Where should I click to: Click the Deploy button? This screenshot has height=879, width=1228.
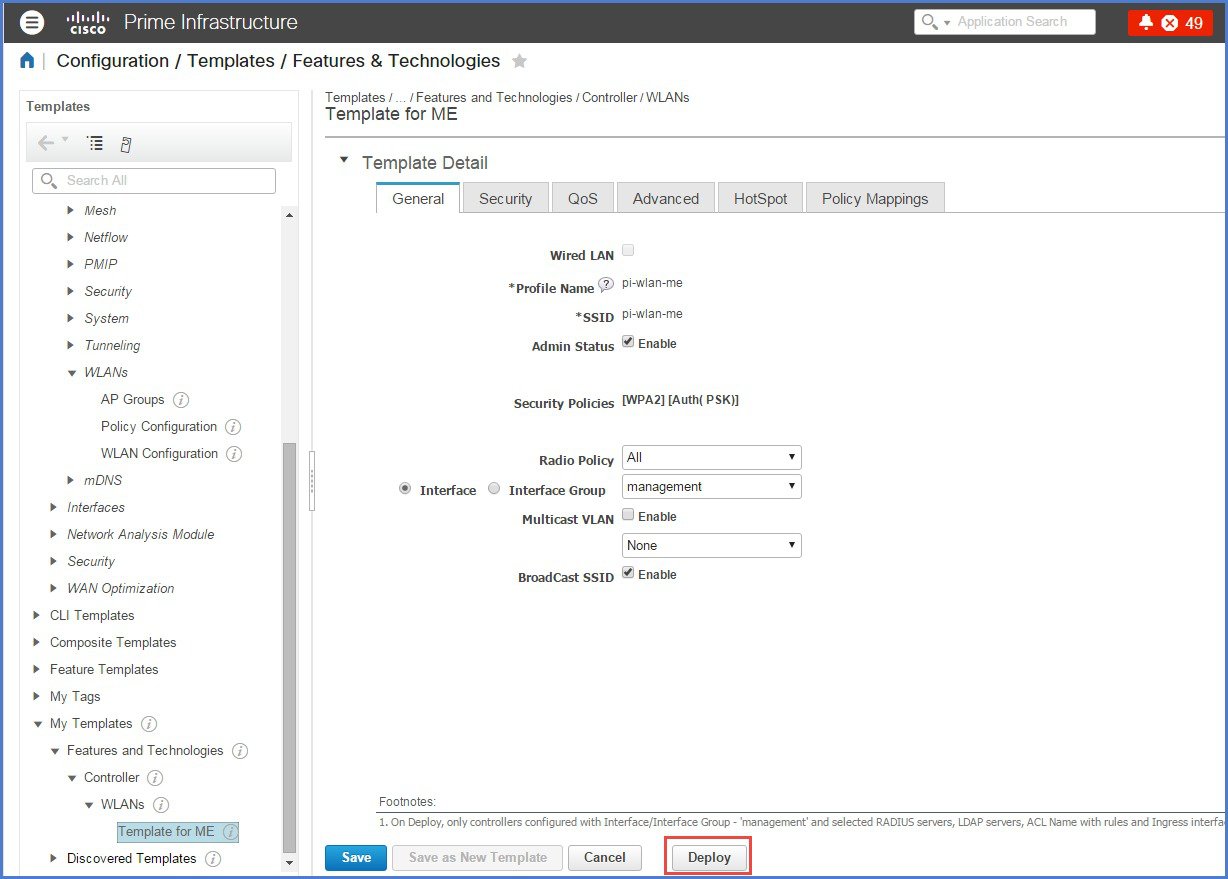tap(708, 857)
